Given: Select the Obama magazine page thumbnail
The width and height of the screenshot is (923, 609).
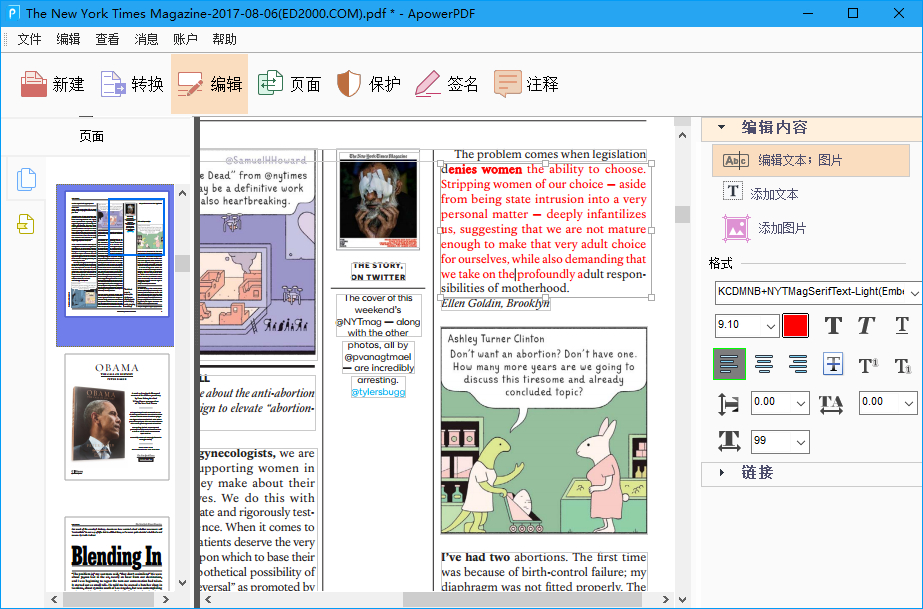Looking at the screenshot, I should (118, 415).
